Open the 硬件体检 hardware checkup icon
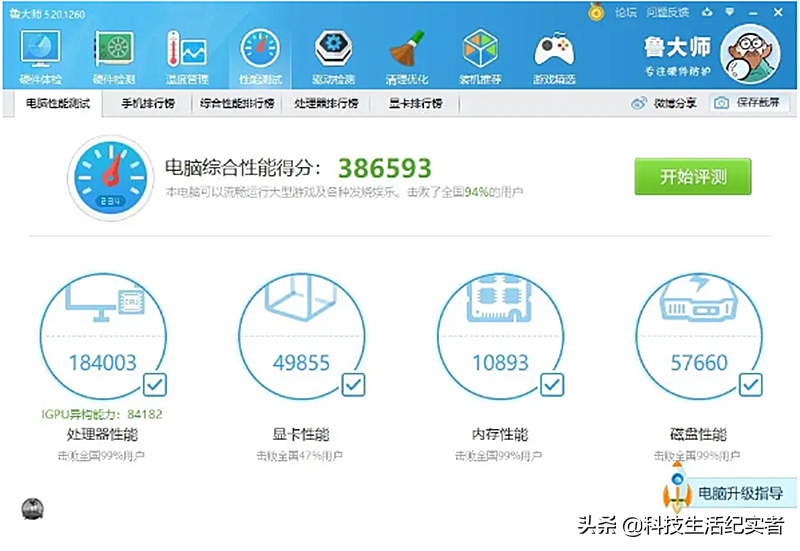 pos(40,57)
